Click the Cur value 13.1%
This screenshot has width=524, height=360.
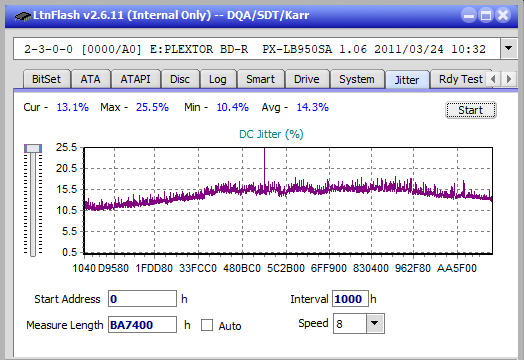pos(73,107)
